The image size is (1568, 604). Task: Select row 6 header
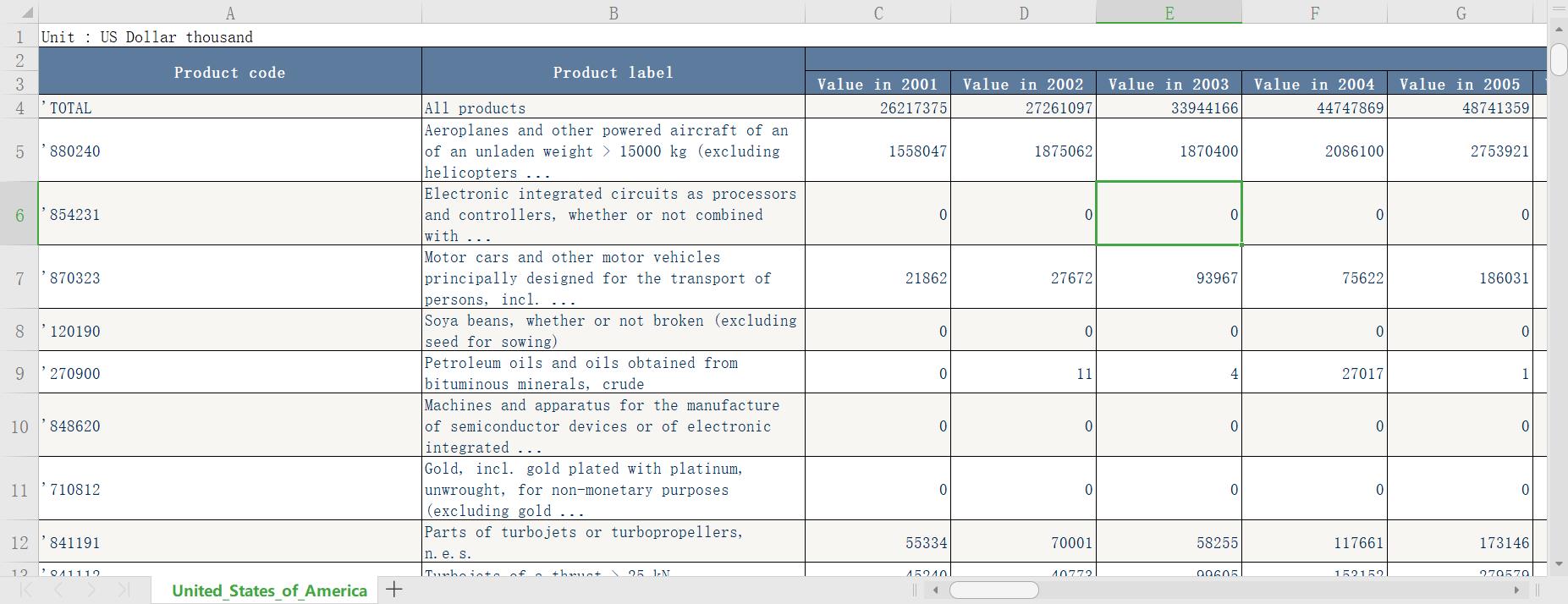[19, 214]
